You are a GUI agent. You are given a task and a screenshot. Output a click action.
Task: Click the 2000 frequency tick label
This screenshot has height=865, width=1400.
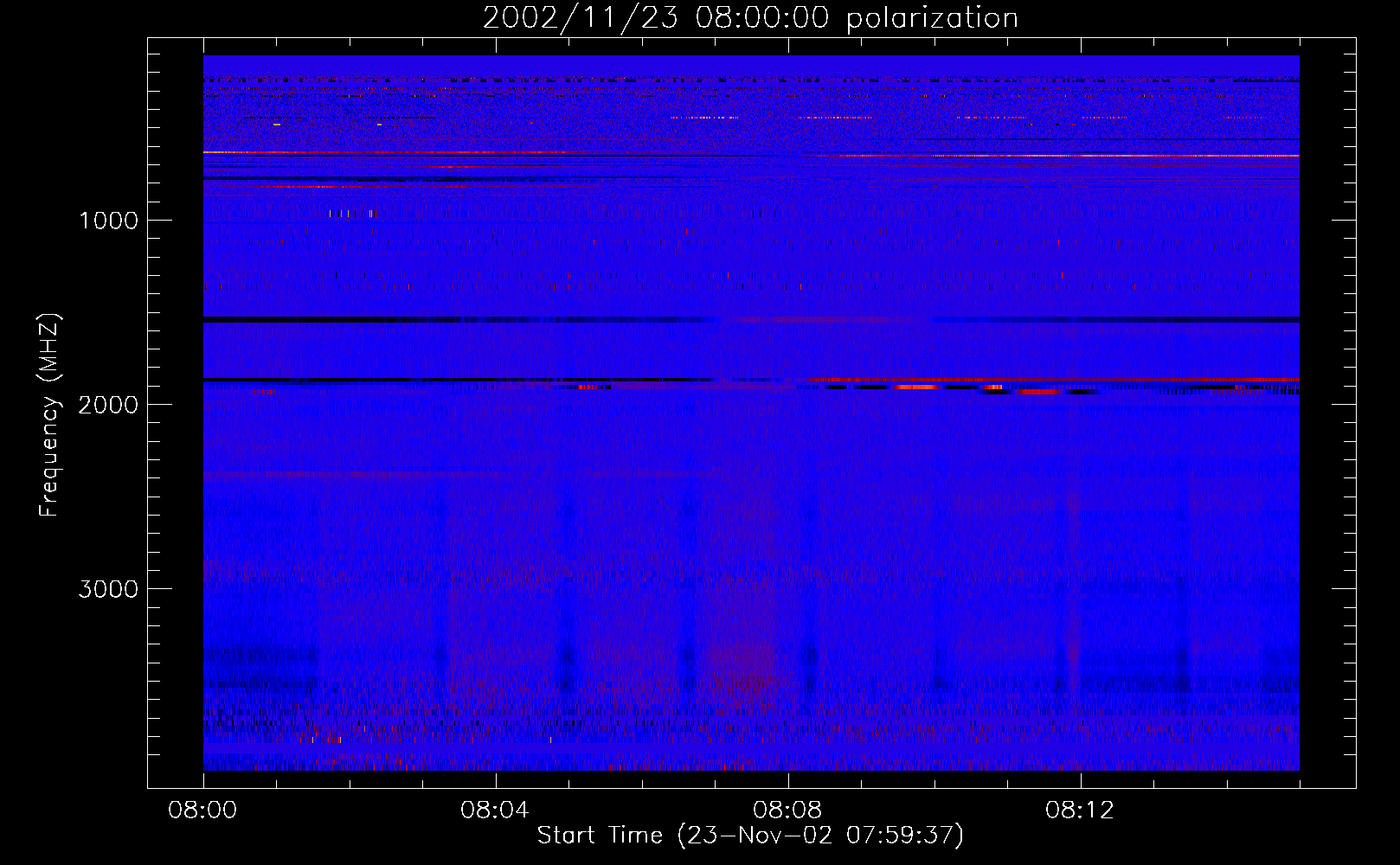[108, 405]
